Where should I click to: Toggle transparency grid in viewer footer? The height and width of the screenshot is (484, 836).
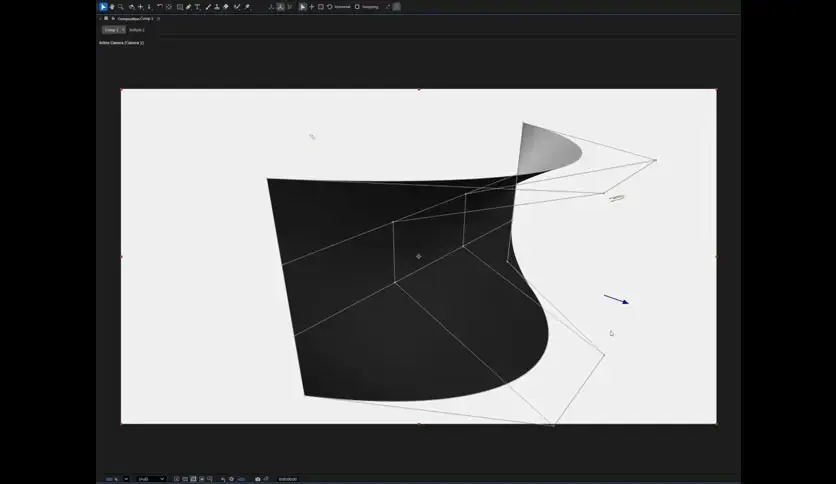pyautogui.click(x=185, y=479)
